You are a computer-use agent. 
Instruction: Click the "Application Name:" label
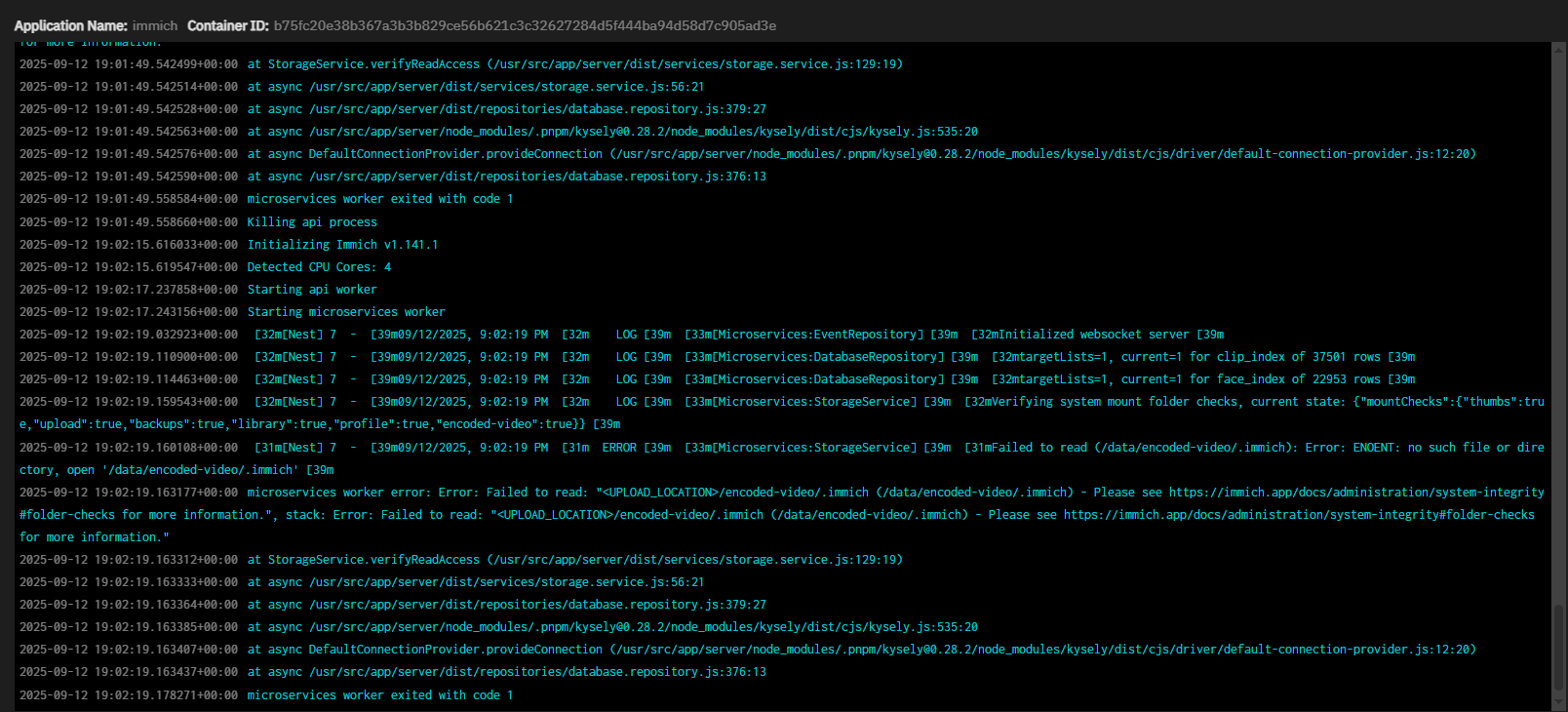pyautogui.click(x=70, y=25)
